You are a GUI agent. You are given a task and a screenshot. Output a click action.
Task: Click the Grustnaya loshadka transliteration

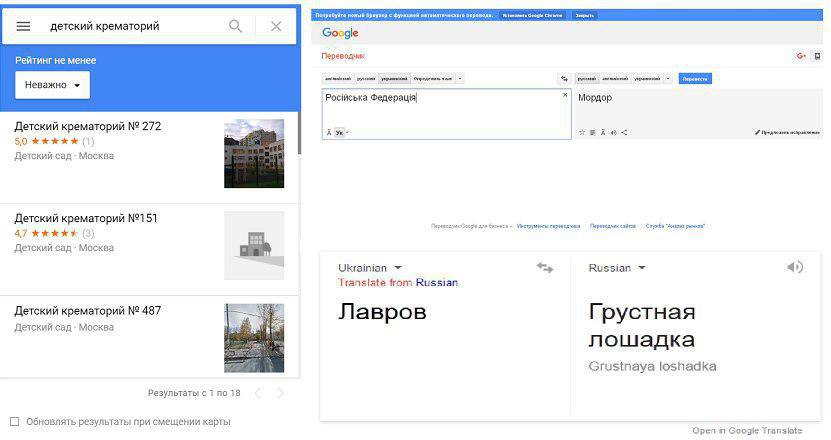coord(652,366)
